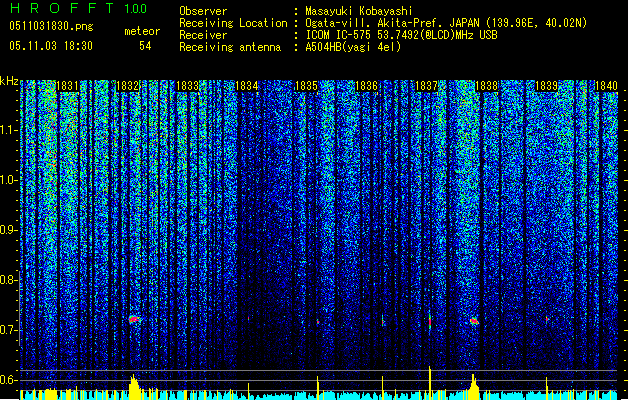Click the tall red echo at 1837
Screen dimensions: 629x400
point(430,322)
